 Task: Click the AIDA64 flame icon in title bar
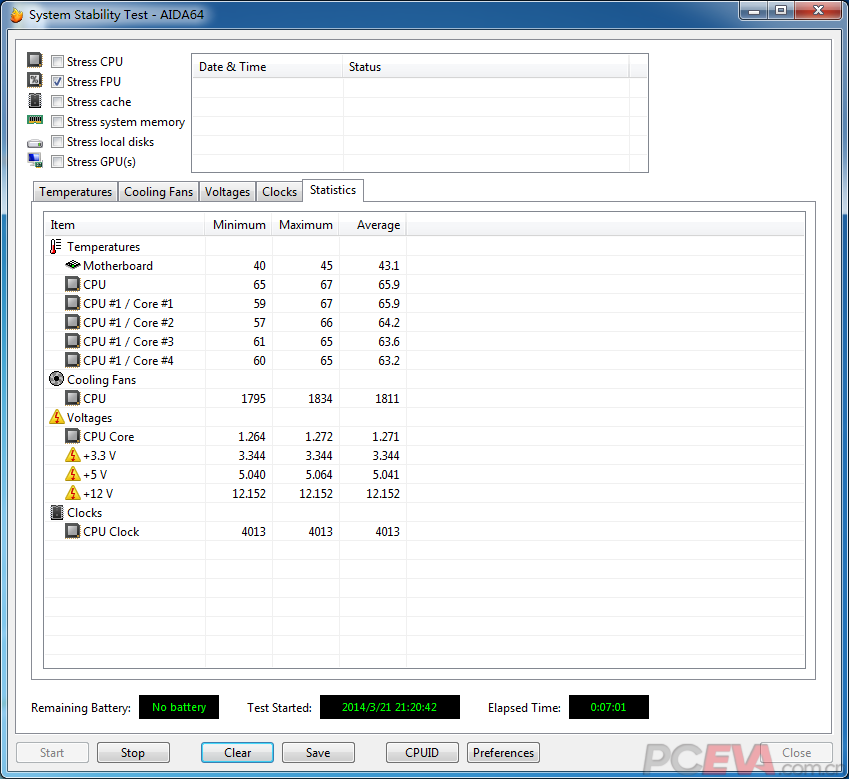coord(14,15)
